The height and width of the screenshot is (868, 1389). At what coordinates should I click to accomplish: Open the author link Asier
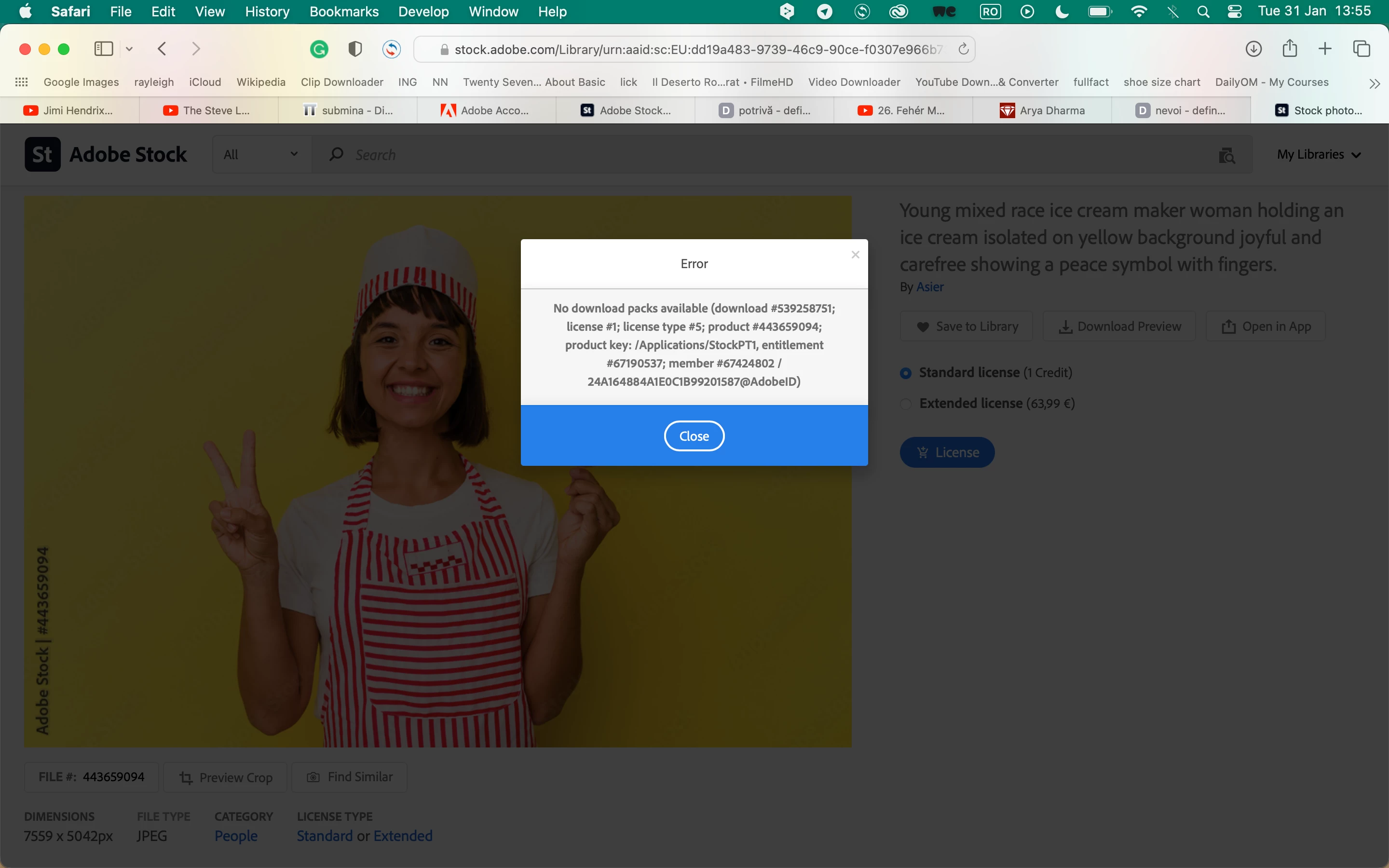pyautogui.click(x=929, y=287)
